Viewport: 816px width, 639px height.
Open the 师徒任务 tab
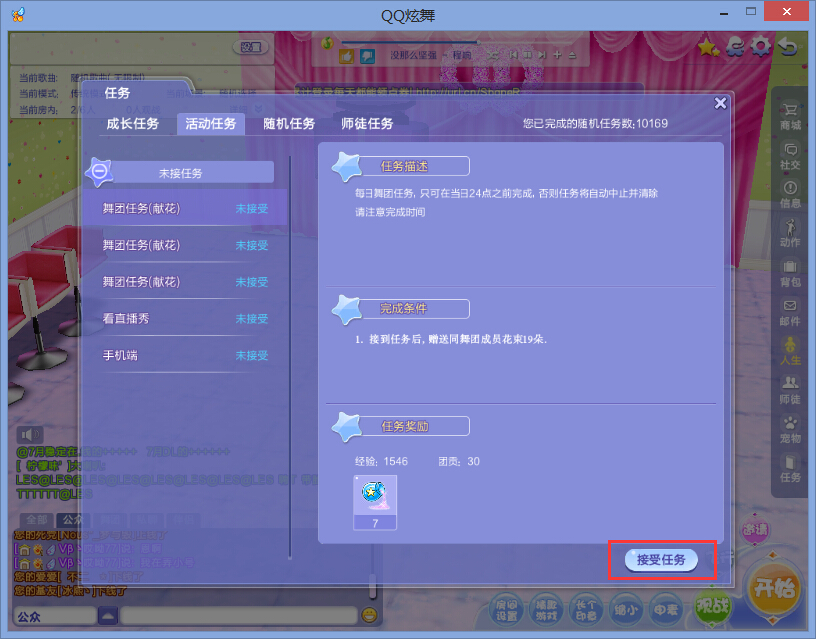(367, 124)
